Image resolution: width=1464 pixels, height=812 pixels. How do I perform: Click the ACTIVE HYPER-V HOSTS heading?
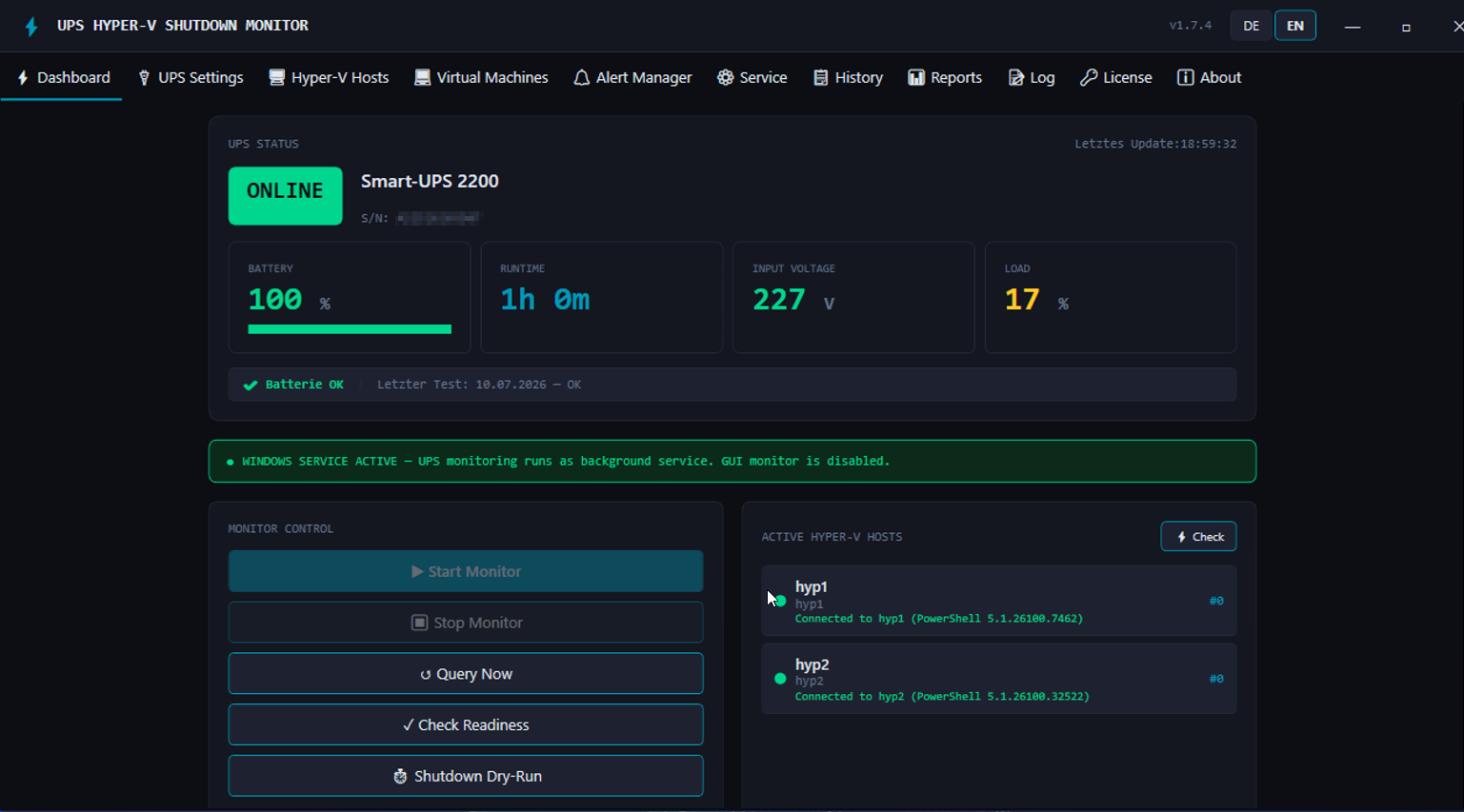click(832, 537)
